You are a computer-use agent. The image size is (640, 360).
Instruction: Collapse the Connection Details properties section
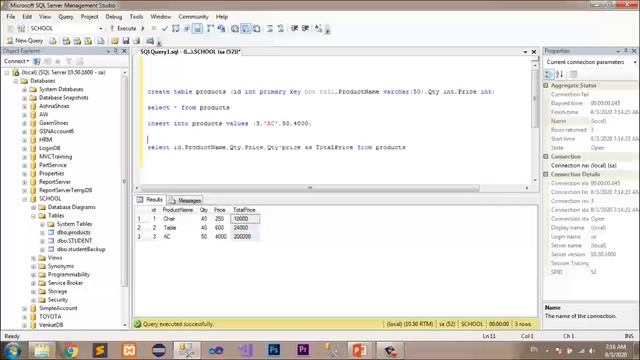pyautogui.click(x=546, y=174)
